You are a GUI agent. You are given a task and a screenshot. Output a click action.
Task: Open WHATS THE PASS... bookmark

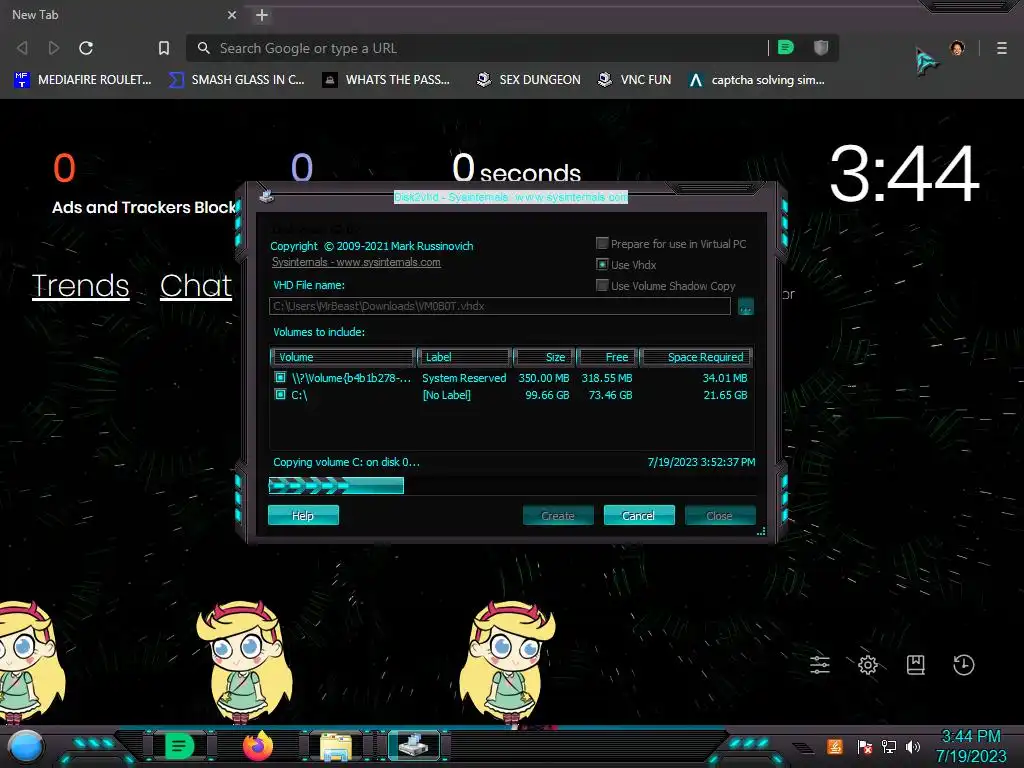[387, 80]
